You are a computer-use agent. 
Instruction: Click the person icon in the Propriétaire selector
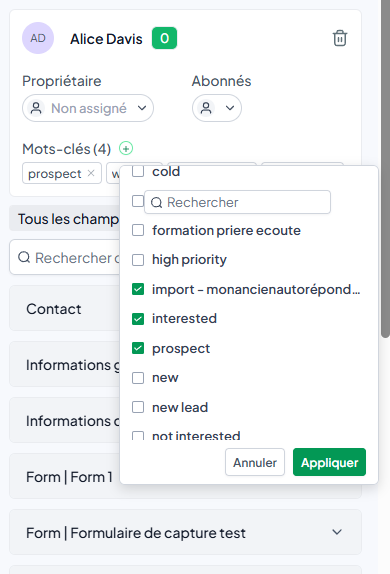click(36, 108)
